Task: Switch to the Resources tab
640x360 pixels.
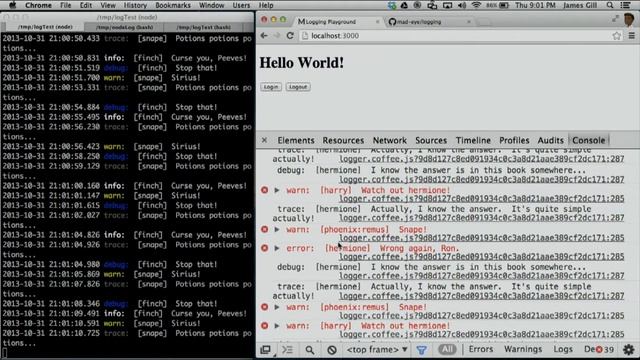Action: 343,140
